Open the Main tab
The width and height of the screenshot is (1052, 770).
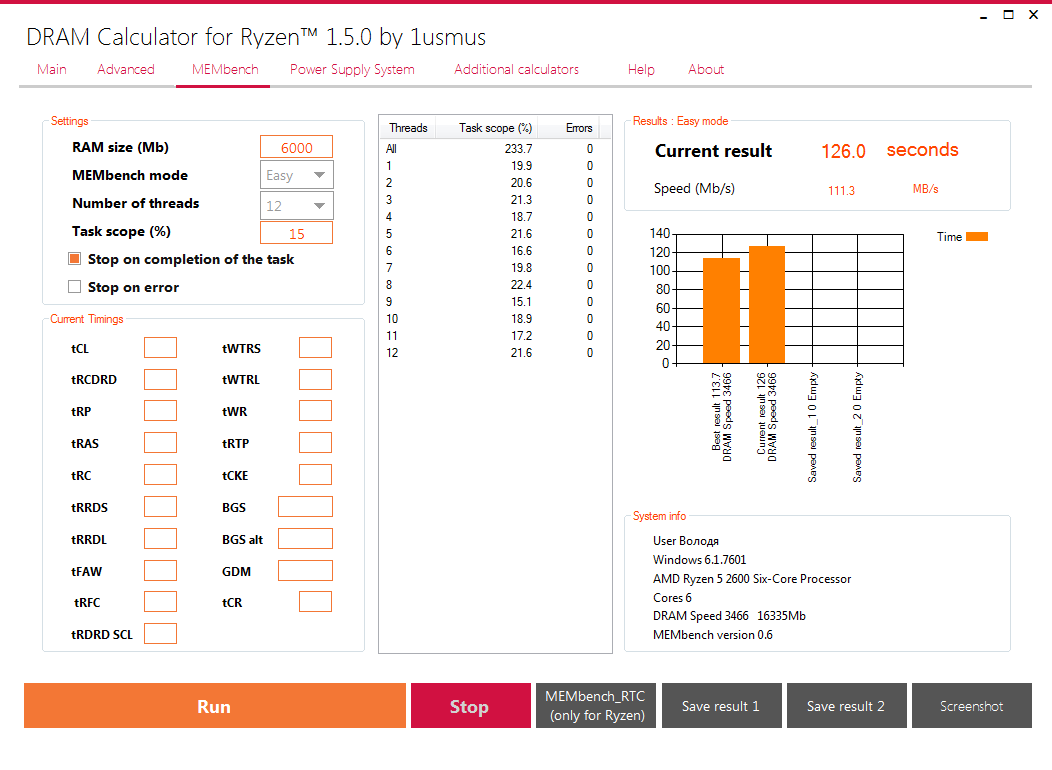(x=52, y=69)
